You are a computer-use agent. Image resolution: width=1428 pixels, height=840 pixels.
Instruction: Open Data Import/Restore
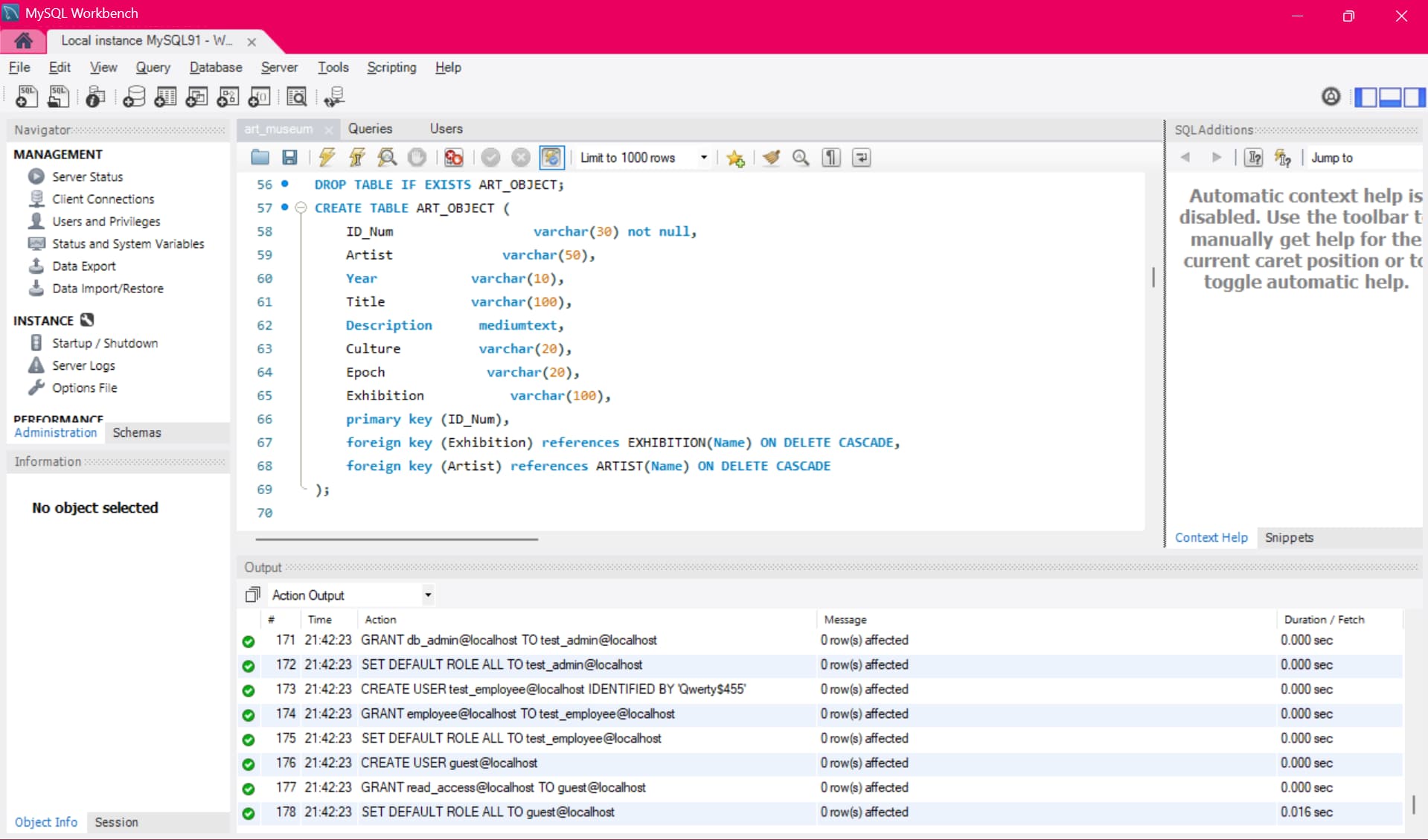[107, 288]
